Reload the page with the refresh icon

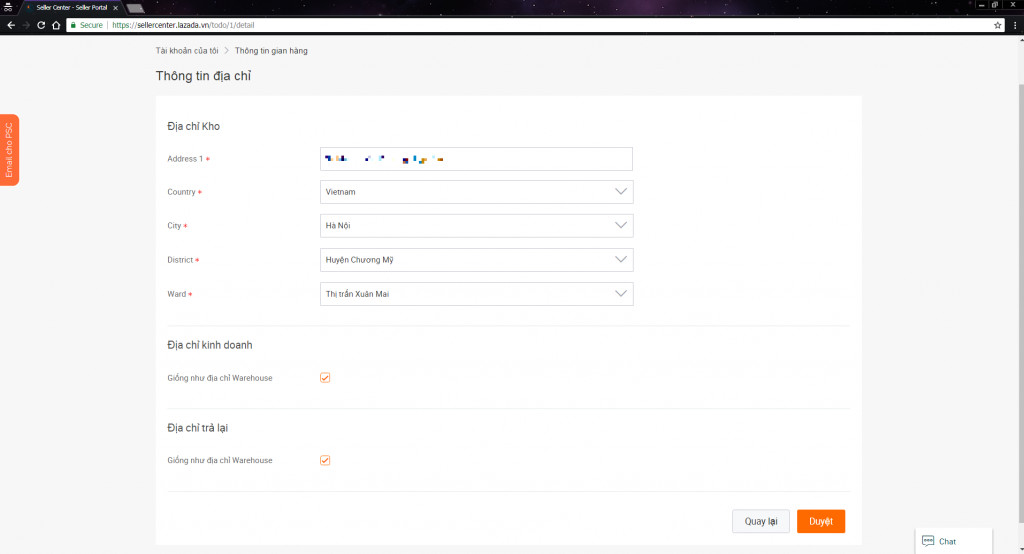41,25
